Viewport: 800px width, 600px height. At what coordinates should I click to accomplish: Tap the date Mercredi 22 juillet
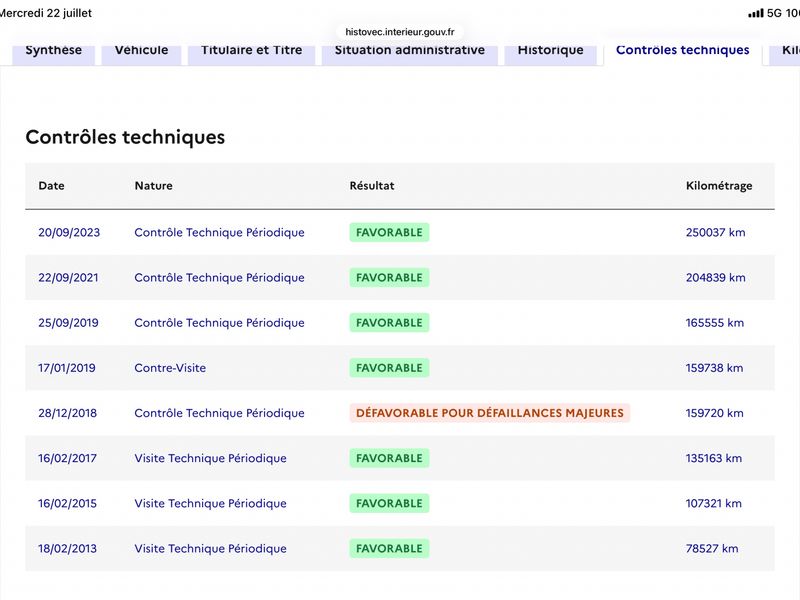tap(46, 13)
